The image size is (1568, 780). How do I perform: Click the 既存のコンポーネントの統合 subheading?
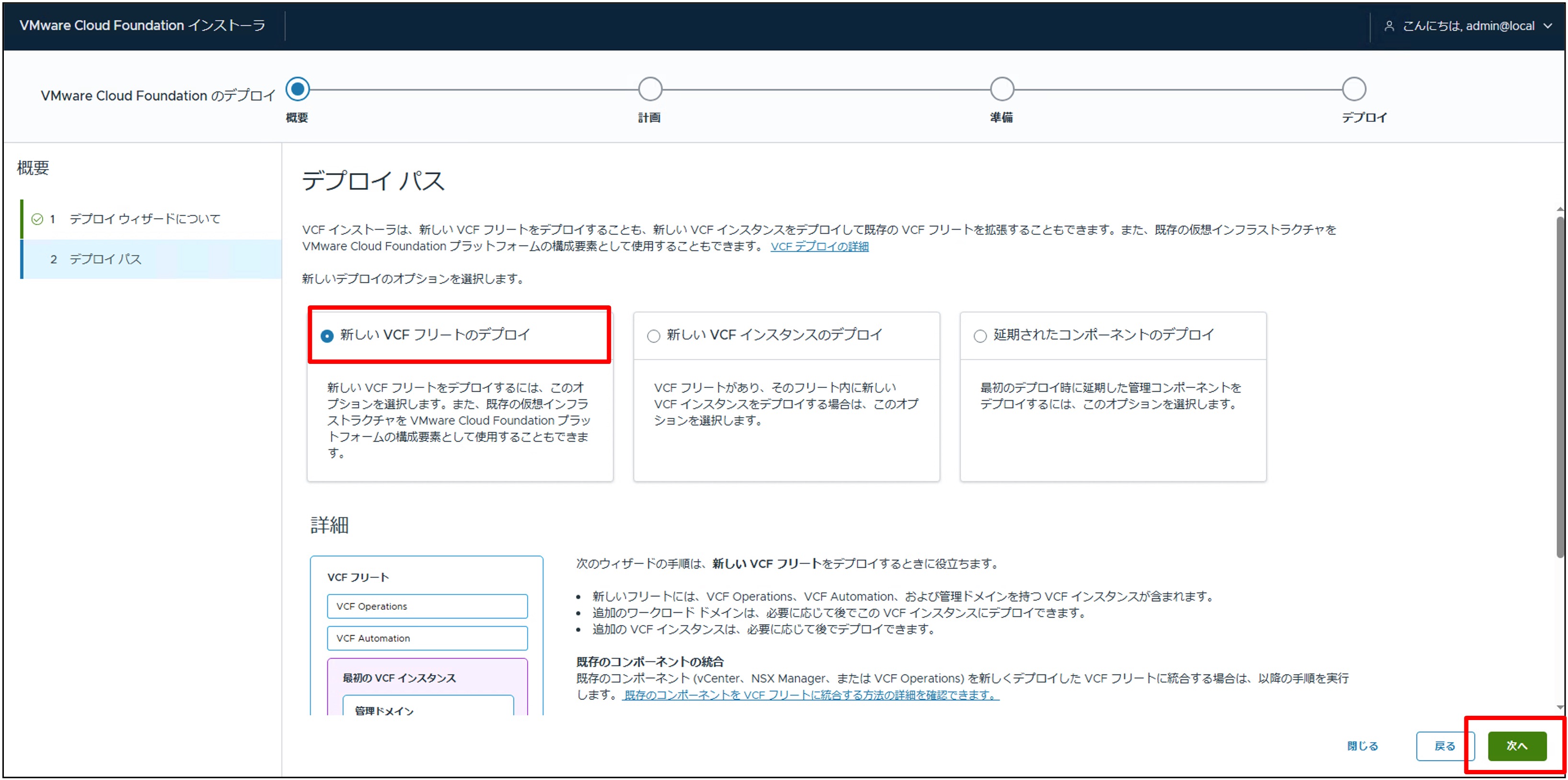tap(650, 662)
